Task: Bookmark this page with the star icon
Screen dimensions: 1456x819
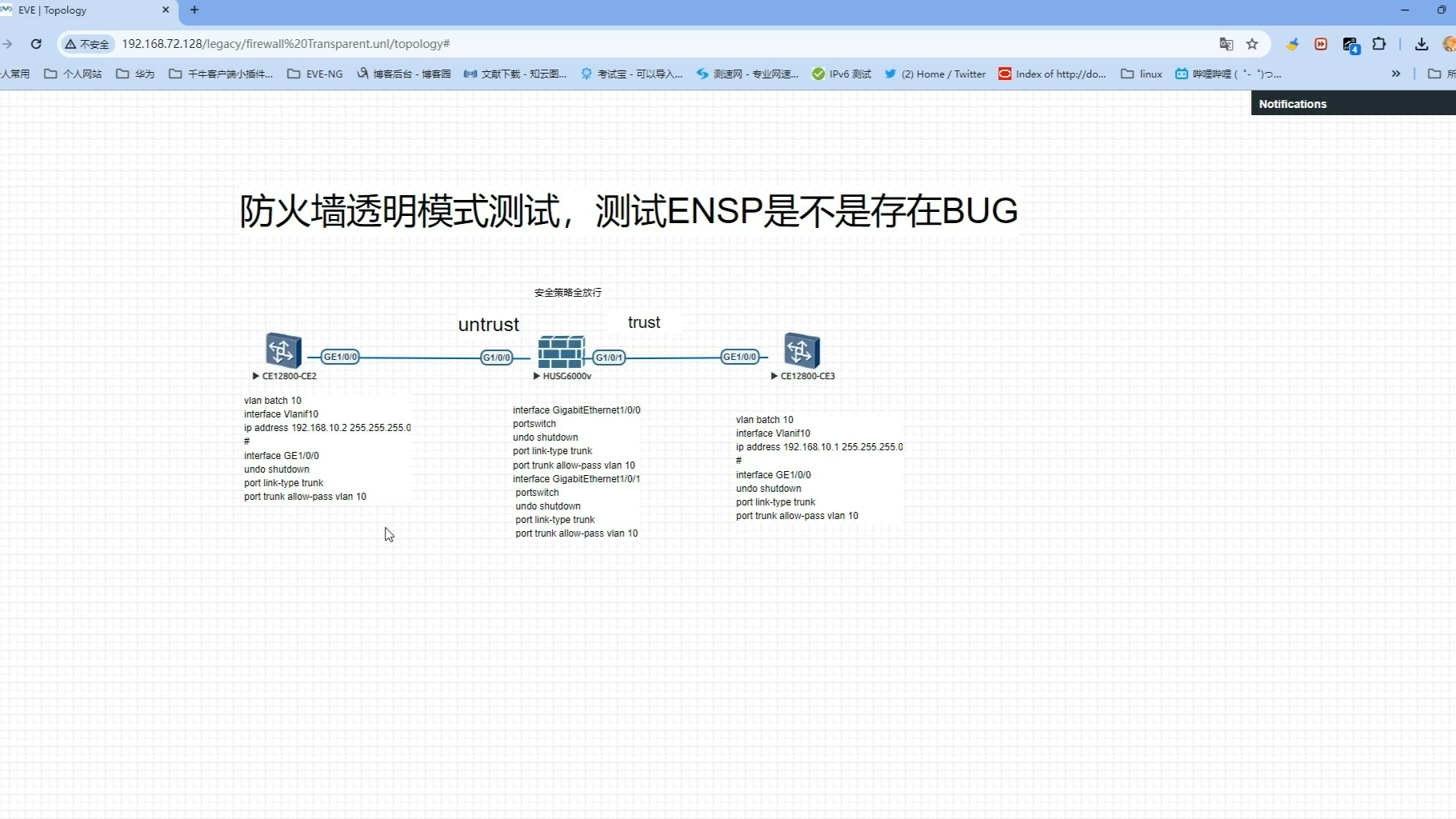Action: coord(1252,44)
